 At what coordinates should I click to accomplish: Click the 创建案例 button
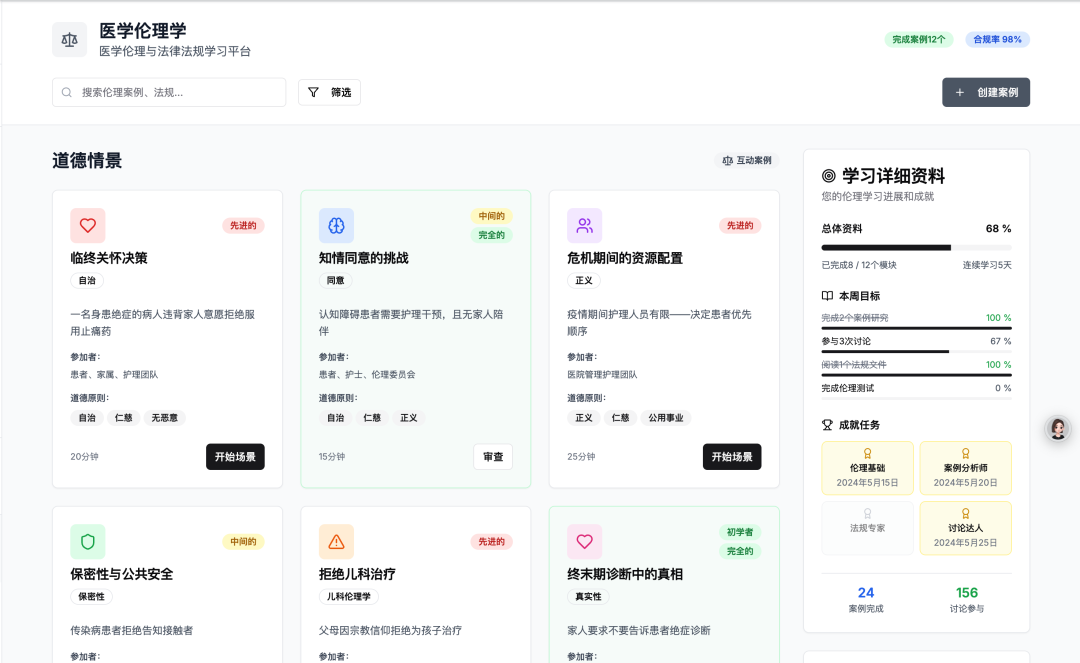985,92
